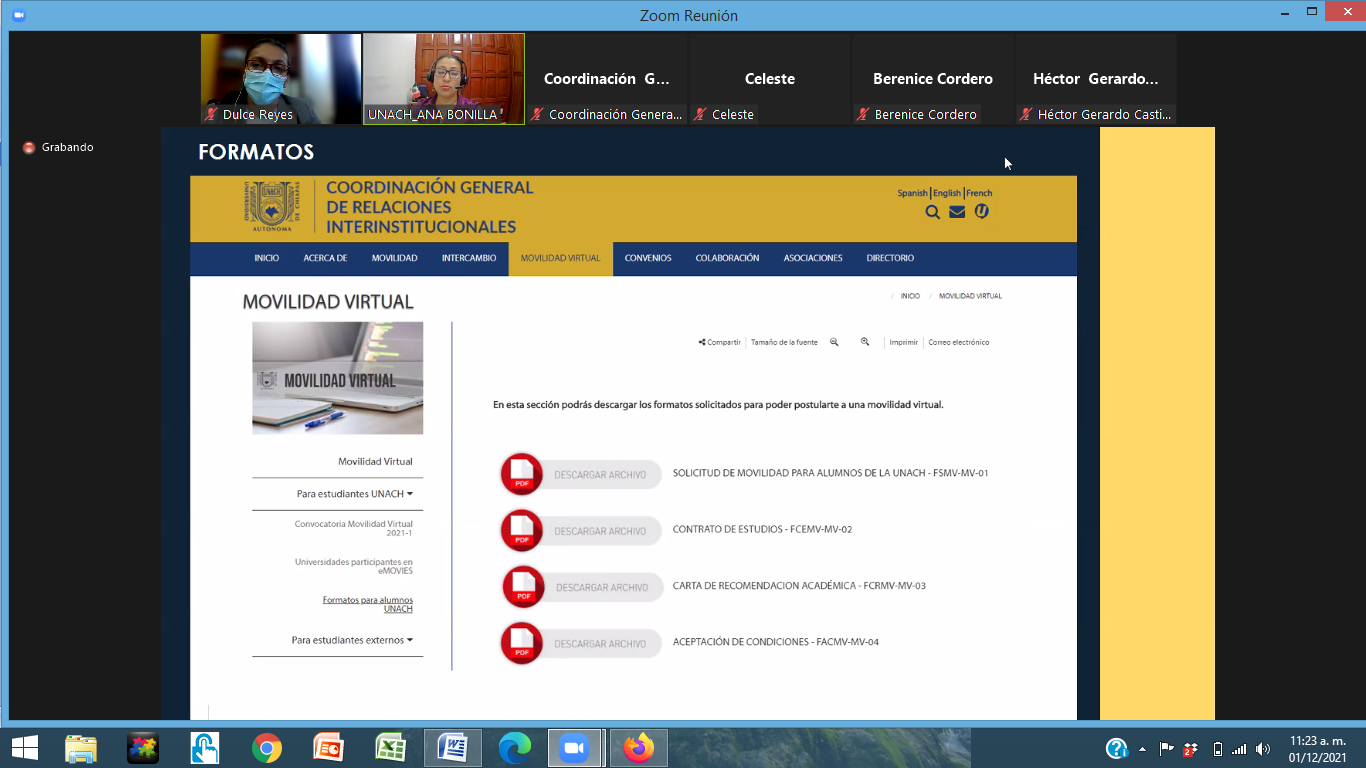Click the Movilidad Virtual banner image
Image resolution: width=1366 pixels, height=768 pixels.
coord(338,378)
